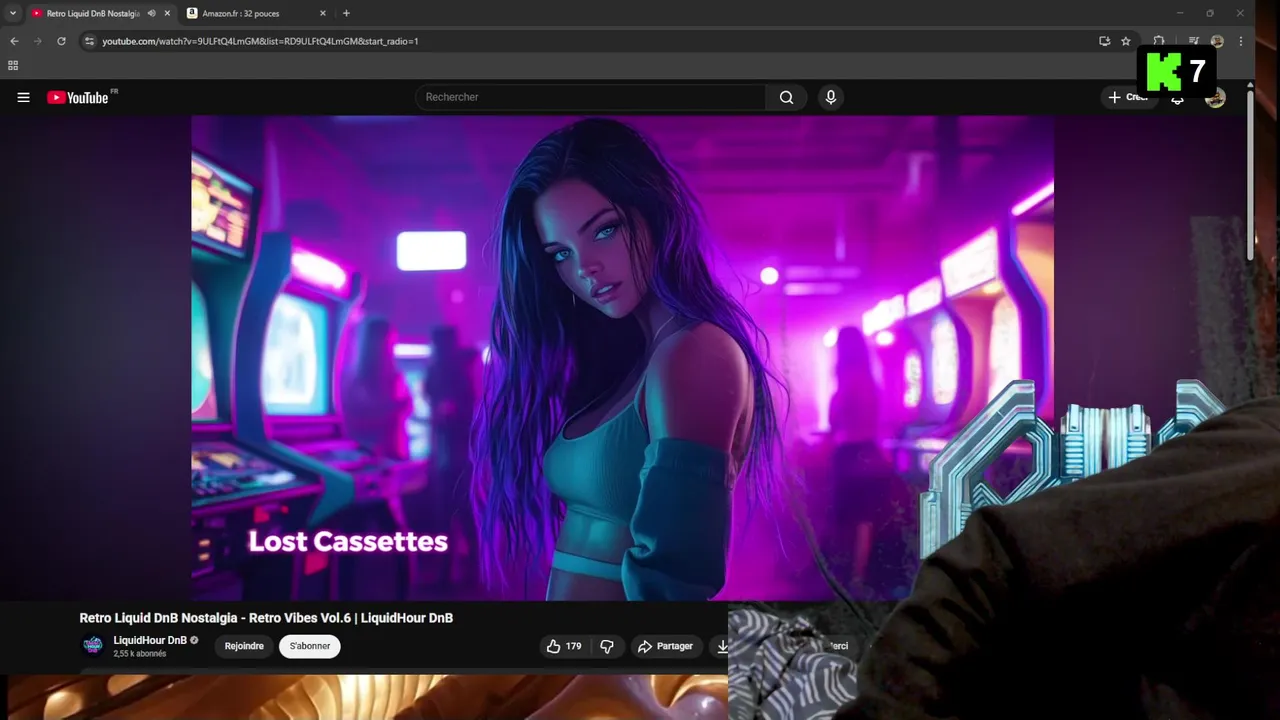Share the video via Partager

click(666, 646)
